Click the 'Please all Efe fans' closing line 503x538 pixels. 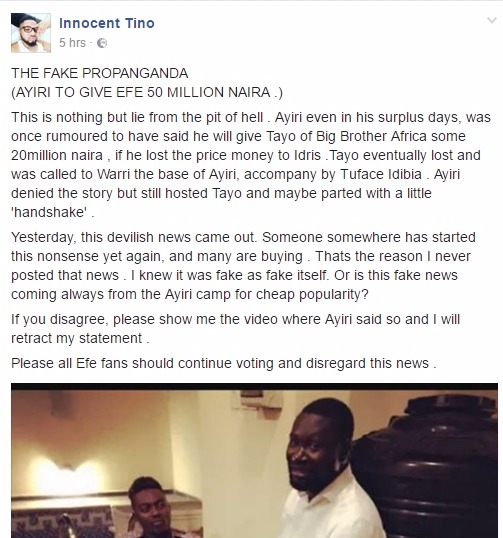[x=223, y=363]
